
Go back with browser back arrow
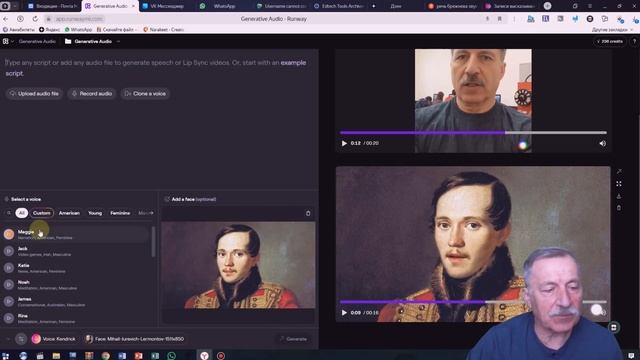click(x=6, y=19)
